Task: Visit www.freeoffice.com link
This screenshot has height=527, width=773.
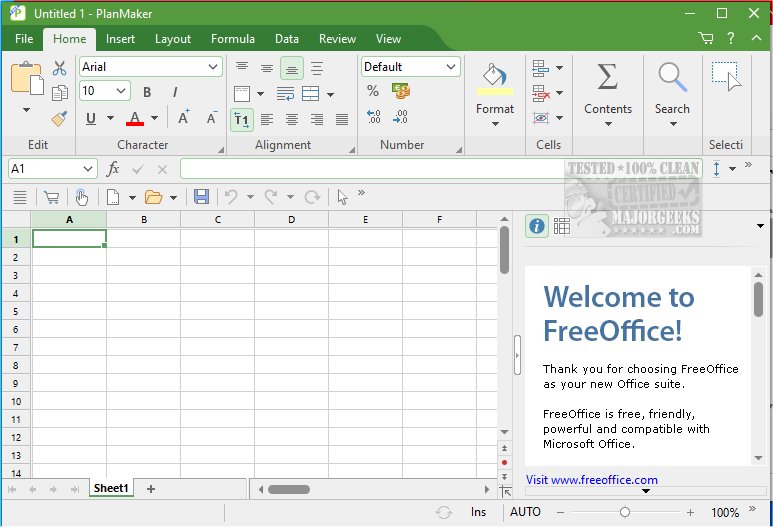Action: (x=592, y=480)
